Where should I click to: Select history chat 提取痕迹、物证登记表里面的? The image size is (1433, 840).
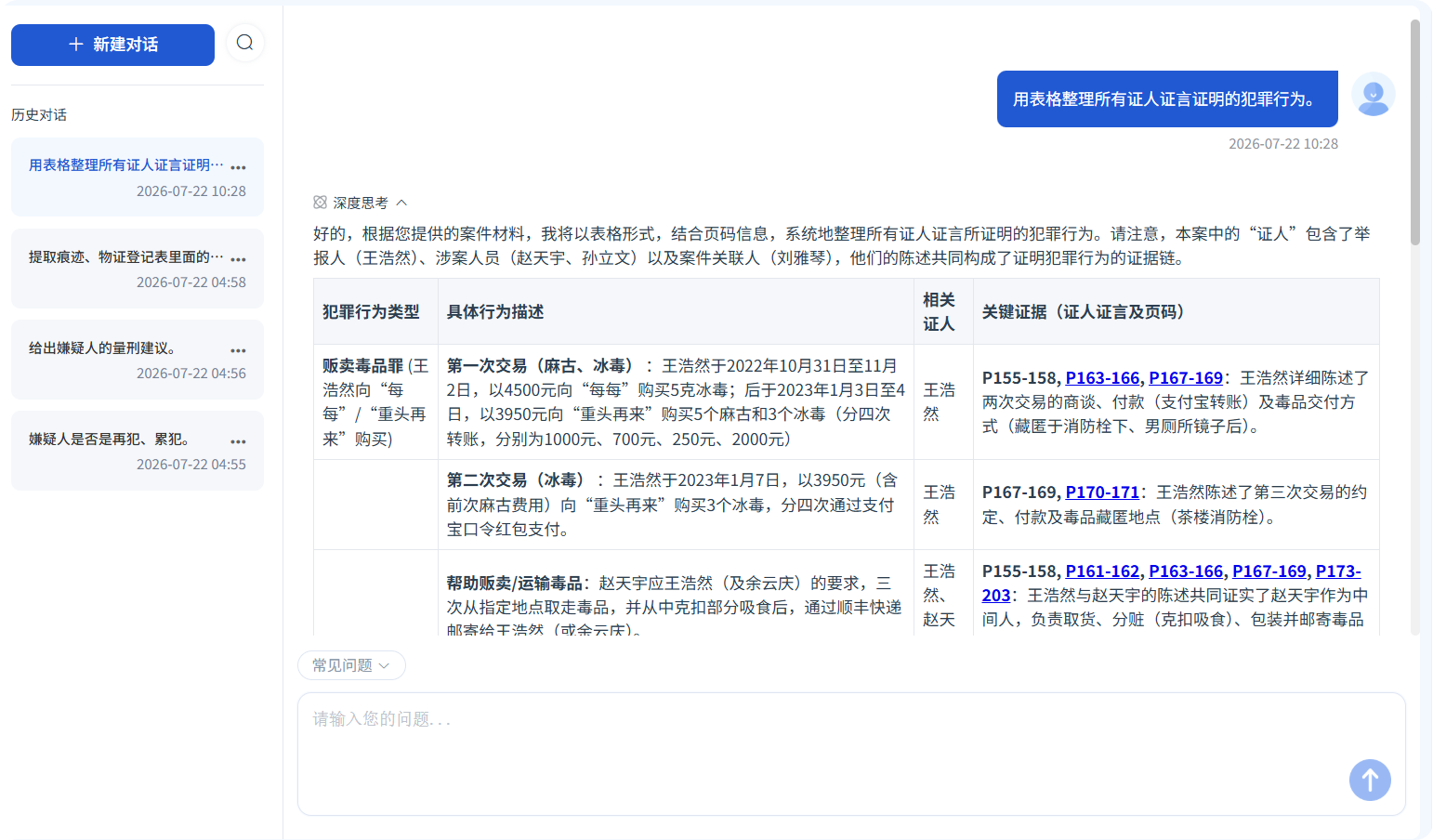138,269
